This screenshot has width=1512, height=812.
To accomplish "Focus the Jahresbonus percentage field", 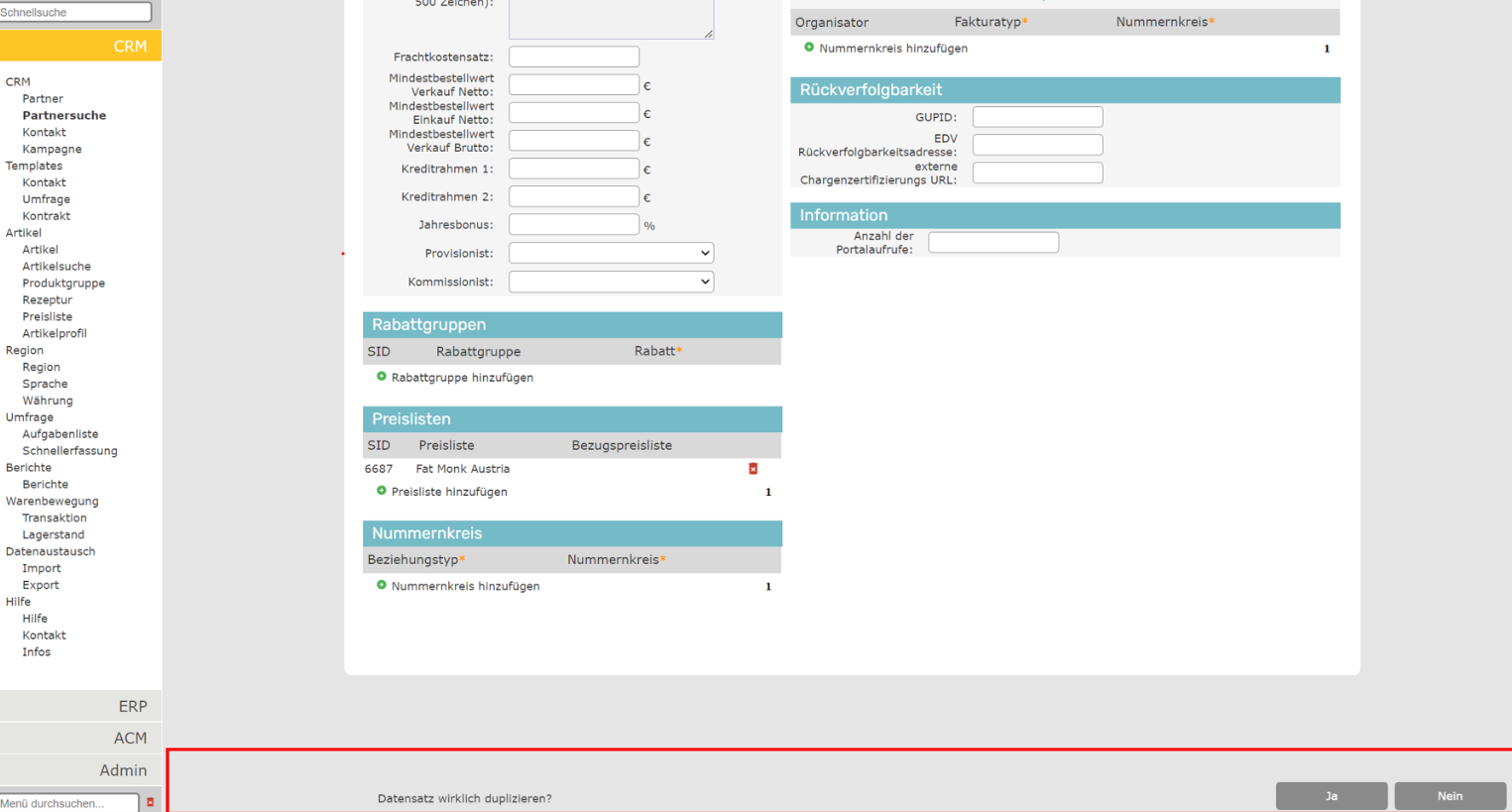I will 574,225.
